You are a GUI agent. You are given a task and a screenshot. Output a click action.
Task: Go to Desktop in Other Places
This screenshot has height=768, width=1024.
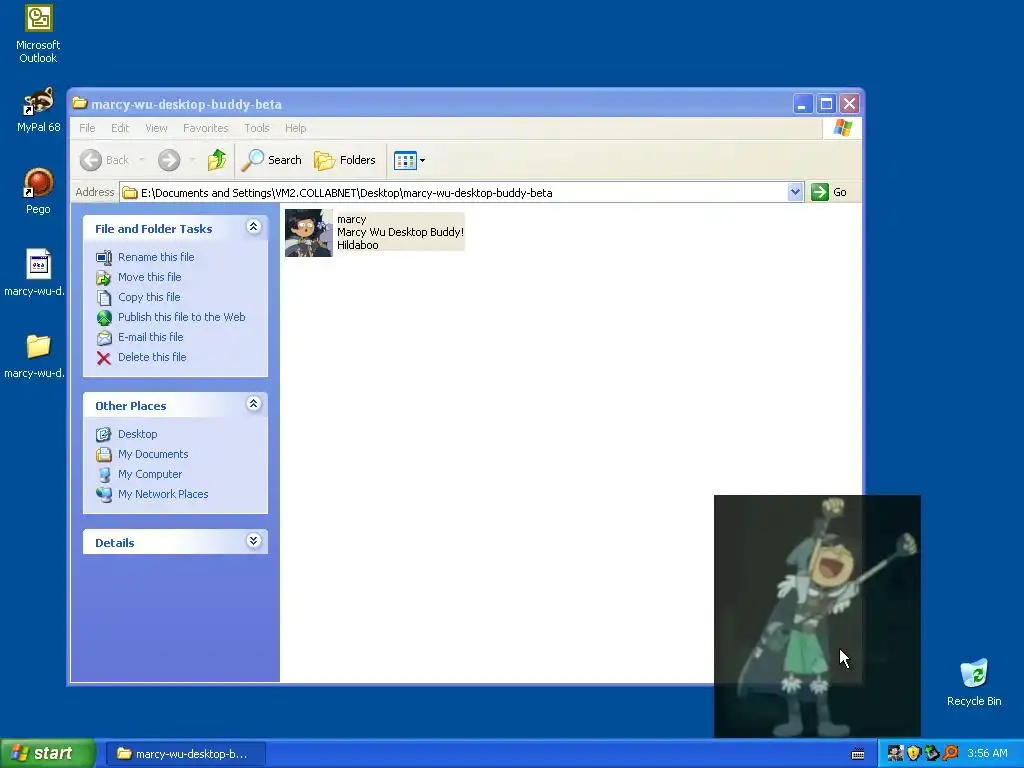(x=127, y=434)
